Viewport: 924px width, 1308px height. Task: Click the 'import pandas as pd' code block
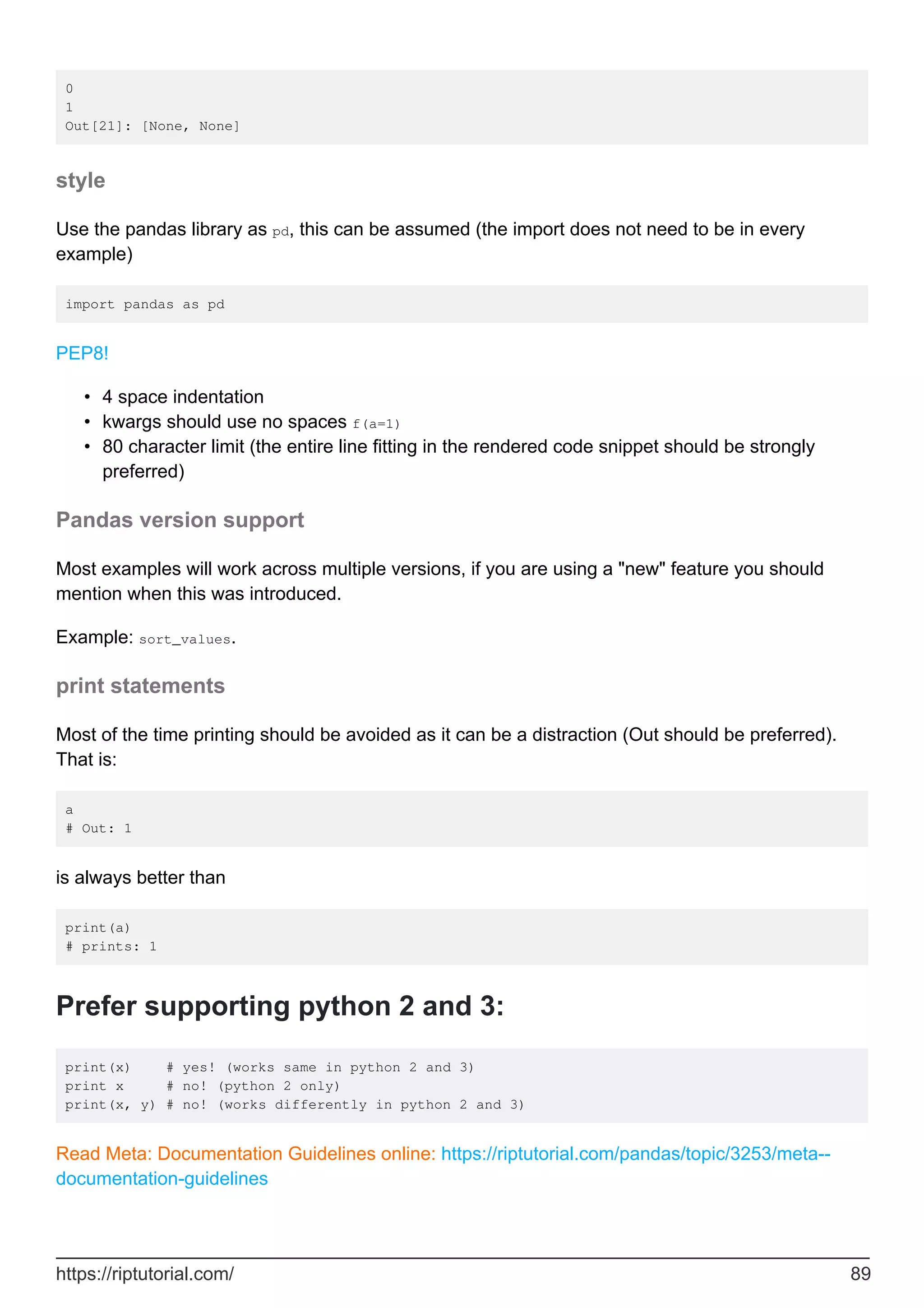[145, 304]
